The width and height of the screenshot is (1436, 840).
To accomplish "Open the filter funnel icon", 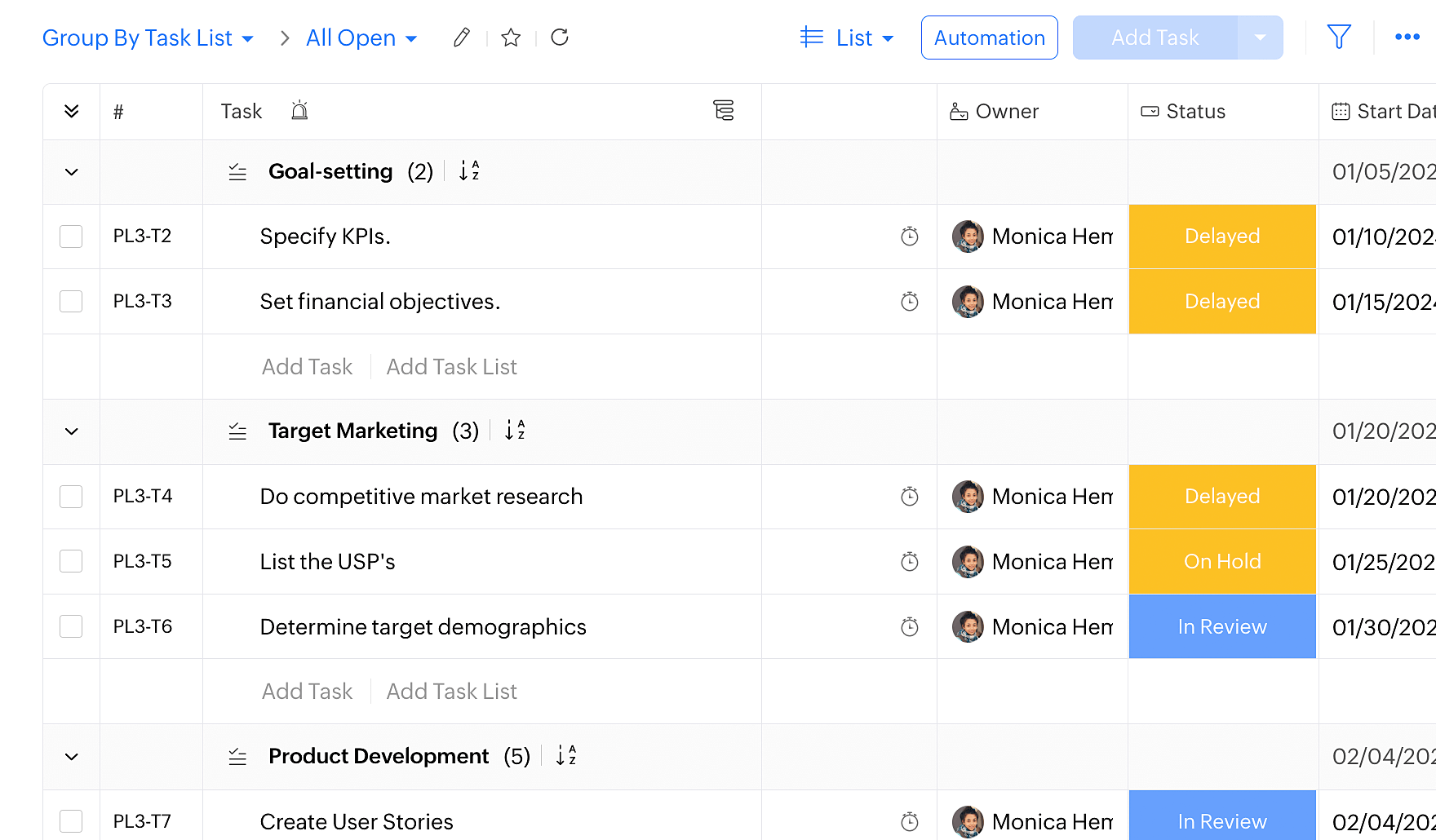I will click(x=1339, y=38).
